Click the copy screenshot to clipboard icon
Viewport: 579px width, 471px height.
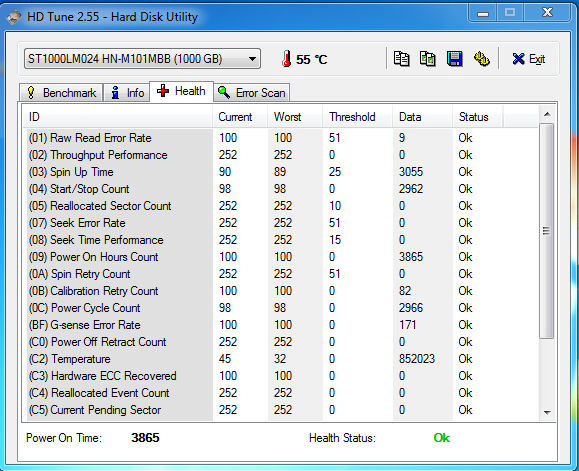428,59
